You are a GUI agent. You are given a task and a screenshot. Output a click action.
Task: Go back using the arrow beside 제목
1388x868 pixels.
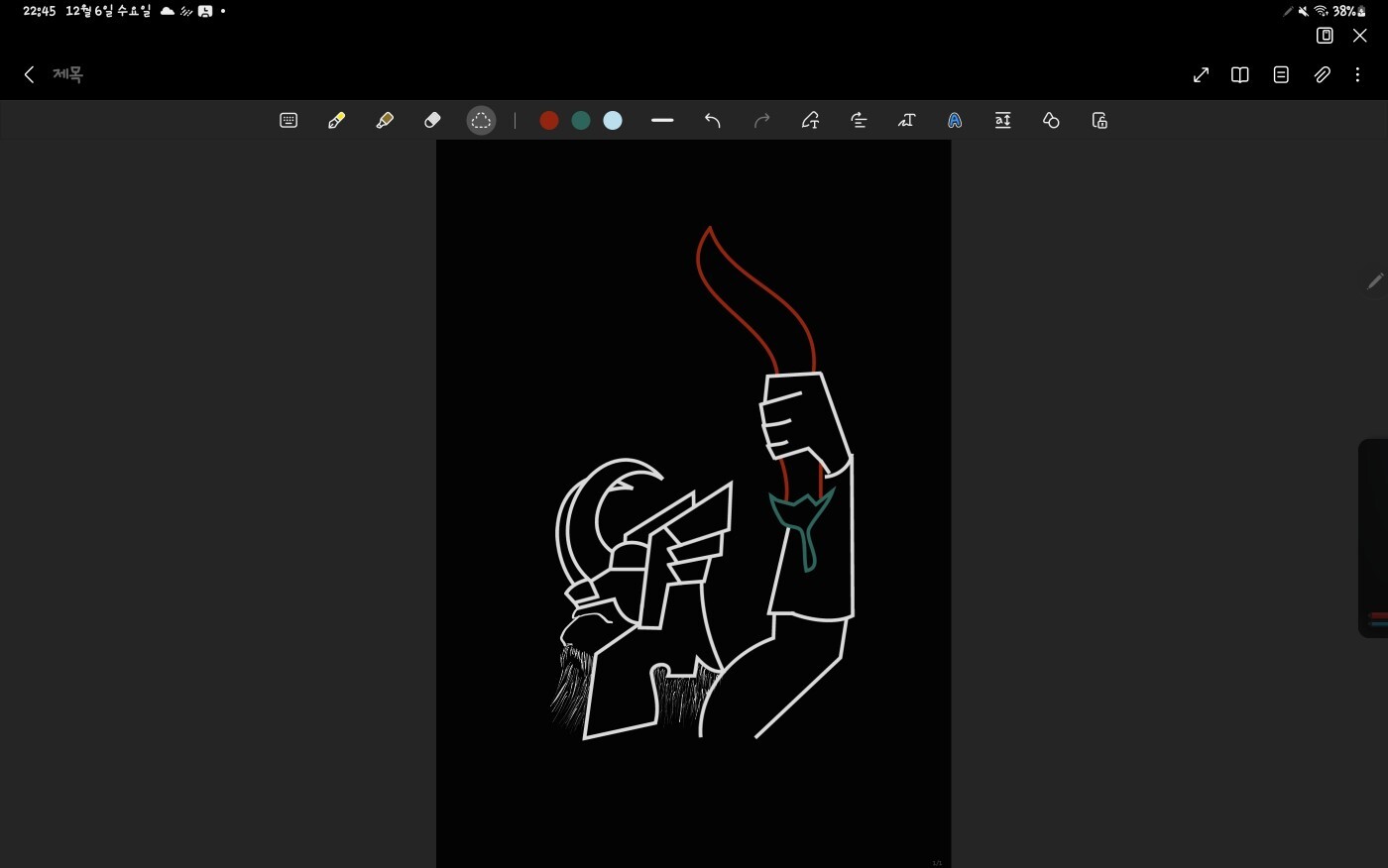[x=30, y=74]
